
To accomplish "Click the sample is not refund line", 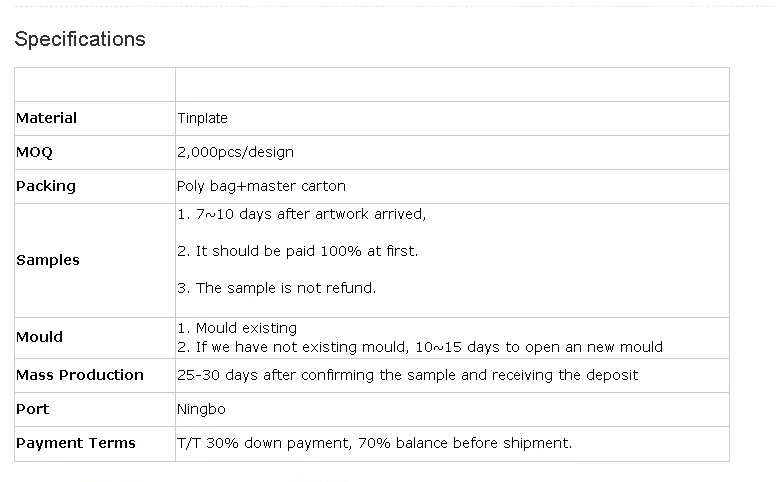I will coord(276,288).
